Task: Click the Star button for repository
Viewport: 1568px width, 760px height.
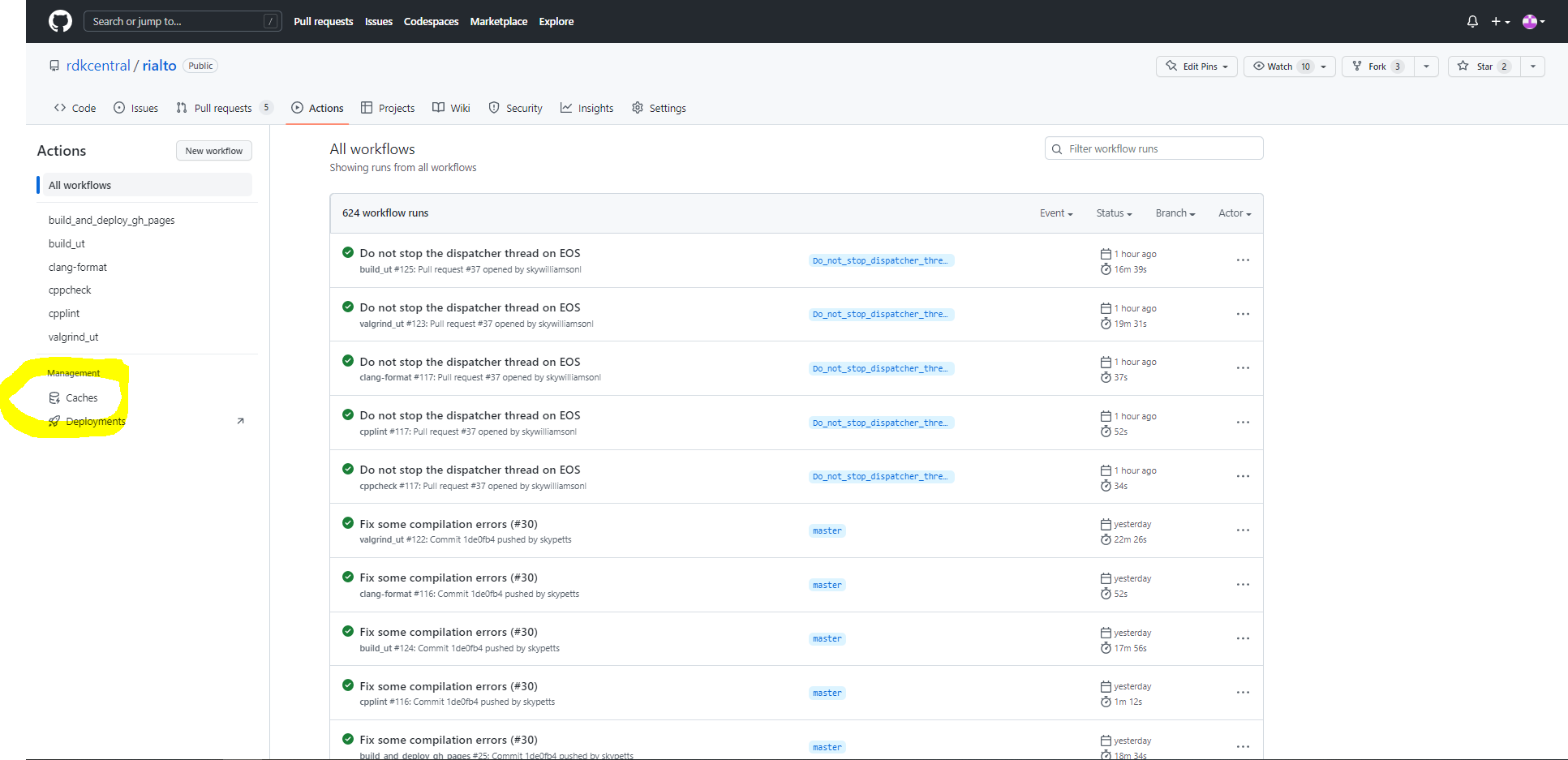Action: point(1483,67)
